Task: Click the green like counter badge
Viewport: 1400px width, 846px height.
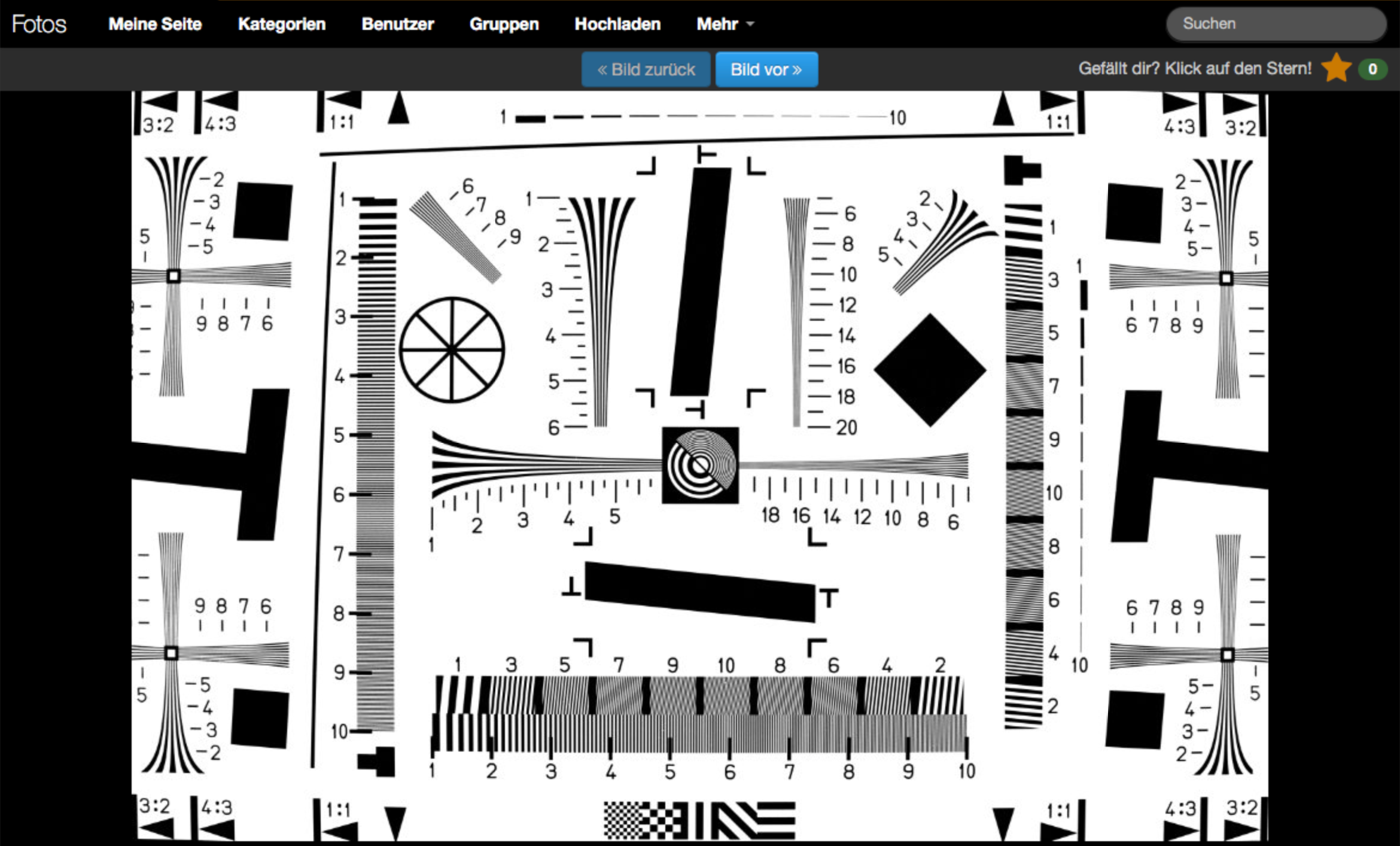Action: pos(1372,69)
